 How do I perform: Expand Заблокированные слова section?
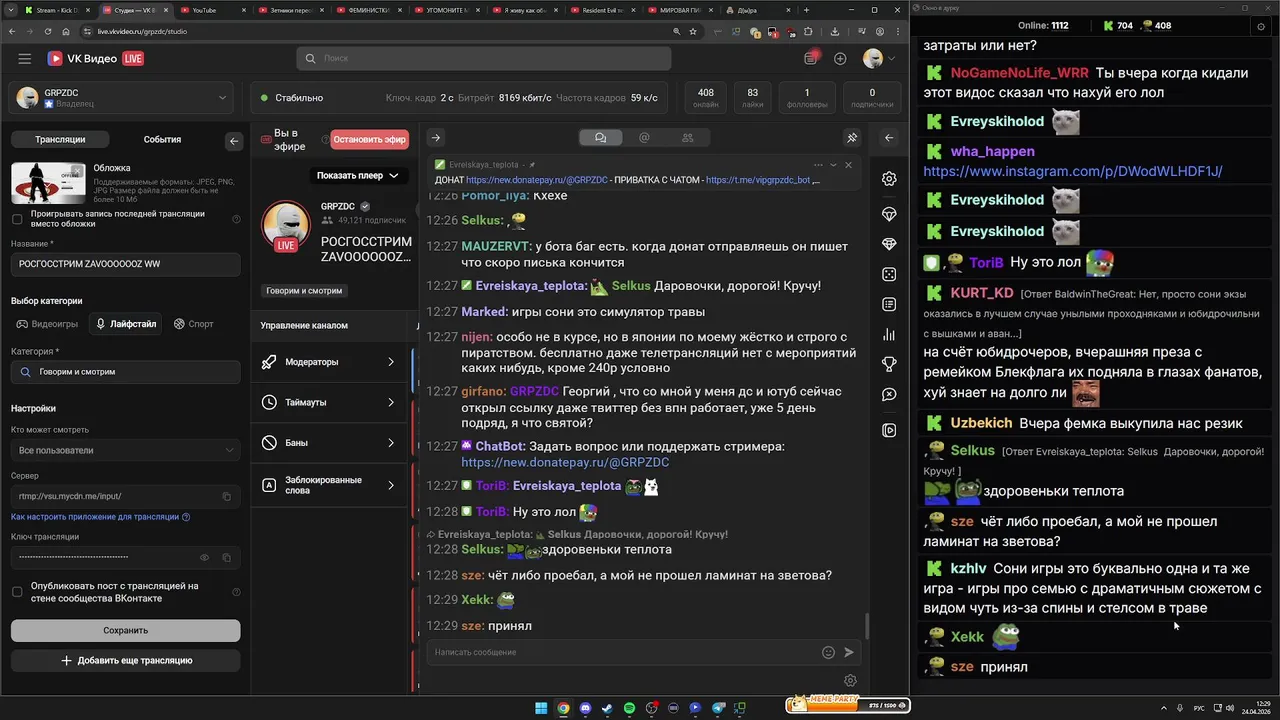(330, 485)
